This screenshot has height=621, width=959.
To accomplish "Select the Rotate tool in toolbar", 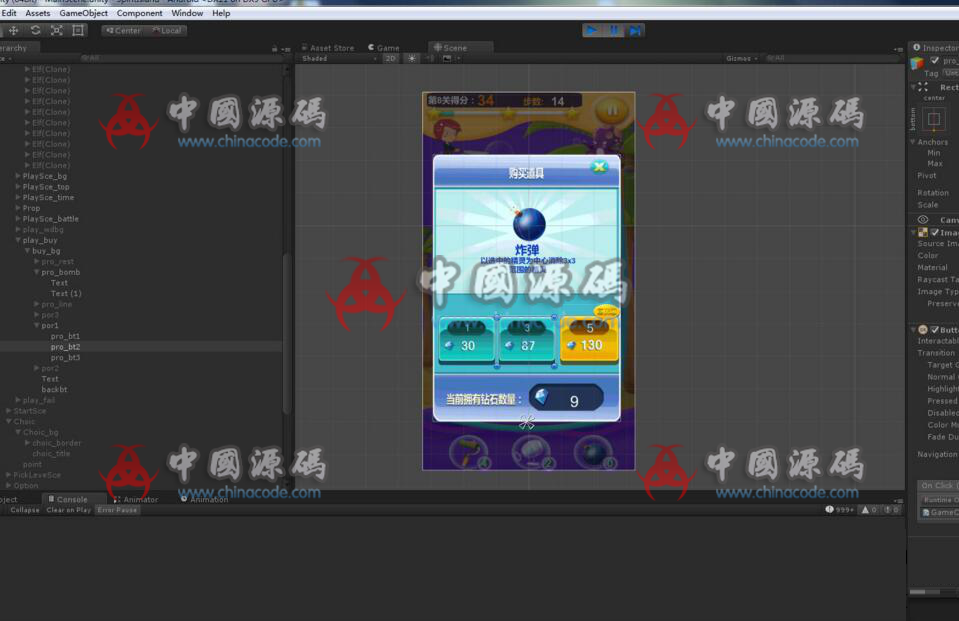I will click(x=35, y=30).
